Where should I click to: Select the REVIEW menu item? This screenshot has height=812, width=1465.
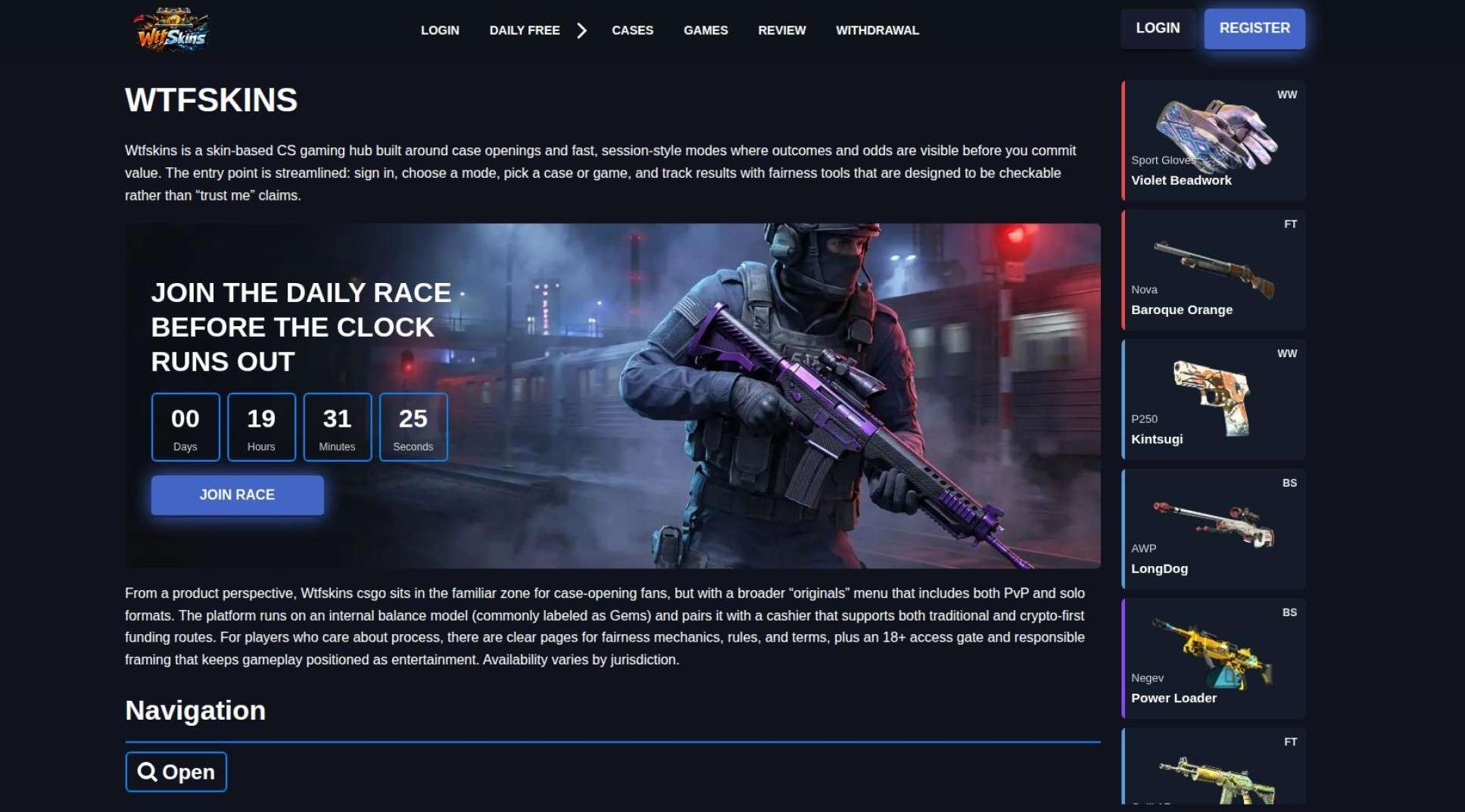[782, 30]
